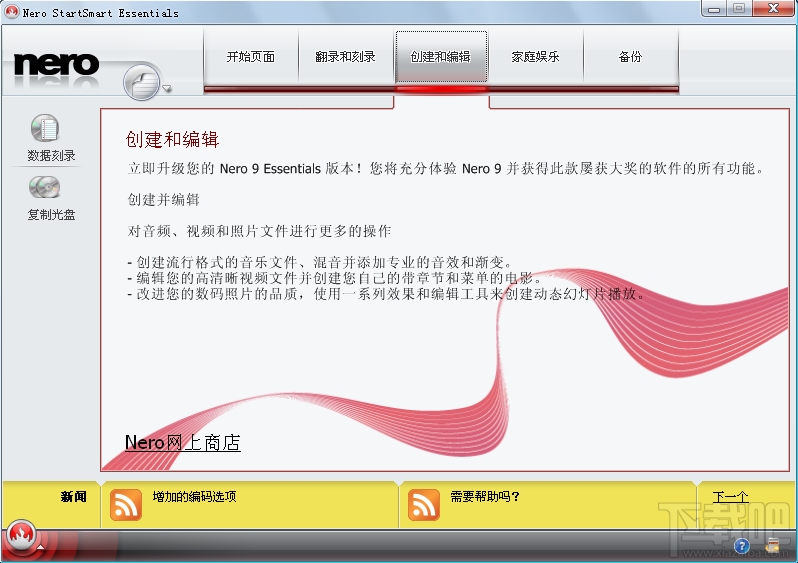Close the Nero StartSmart Essentials window
The width and height of the screenshot is (798, 563).
point(773,9)
